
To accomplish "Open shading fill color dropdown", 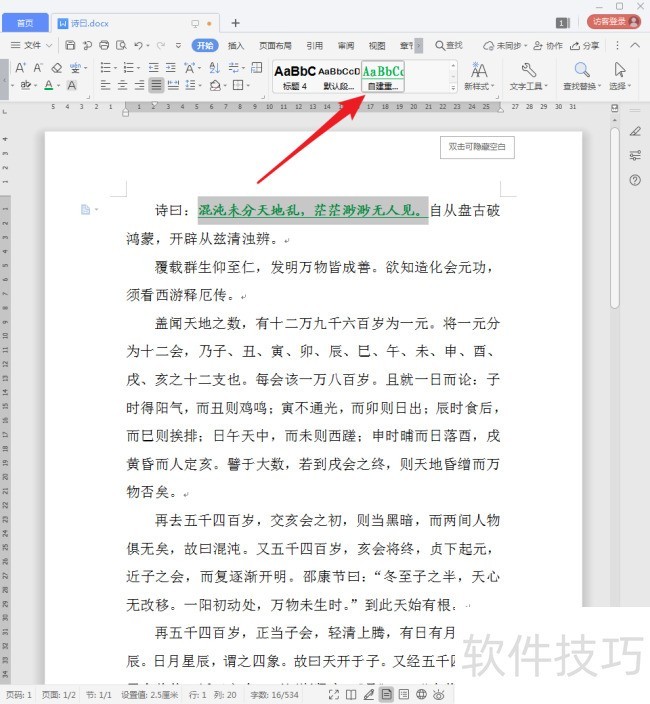I will click(x=224, y=85).
